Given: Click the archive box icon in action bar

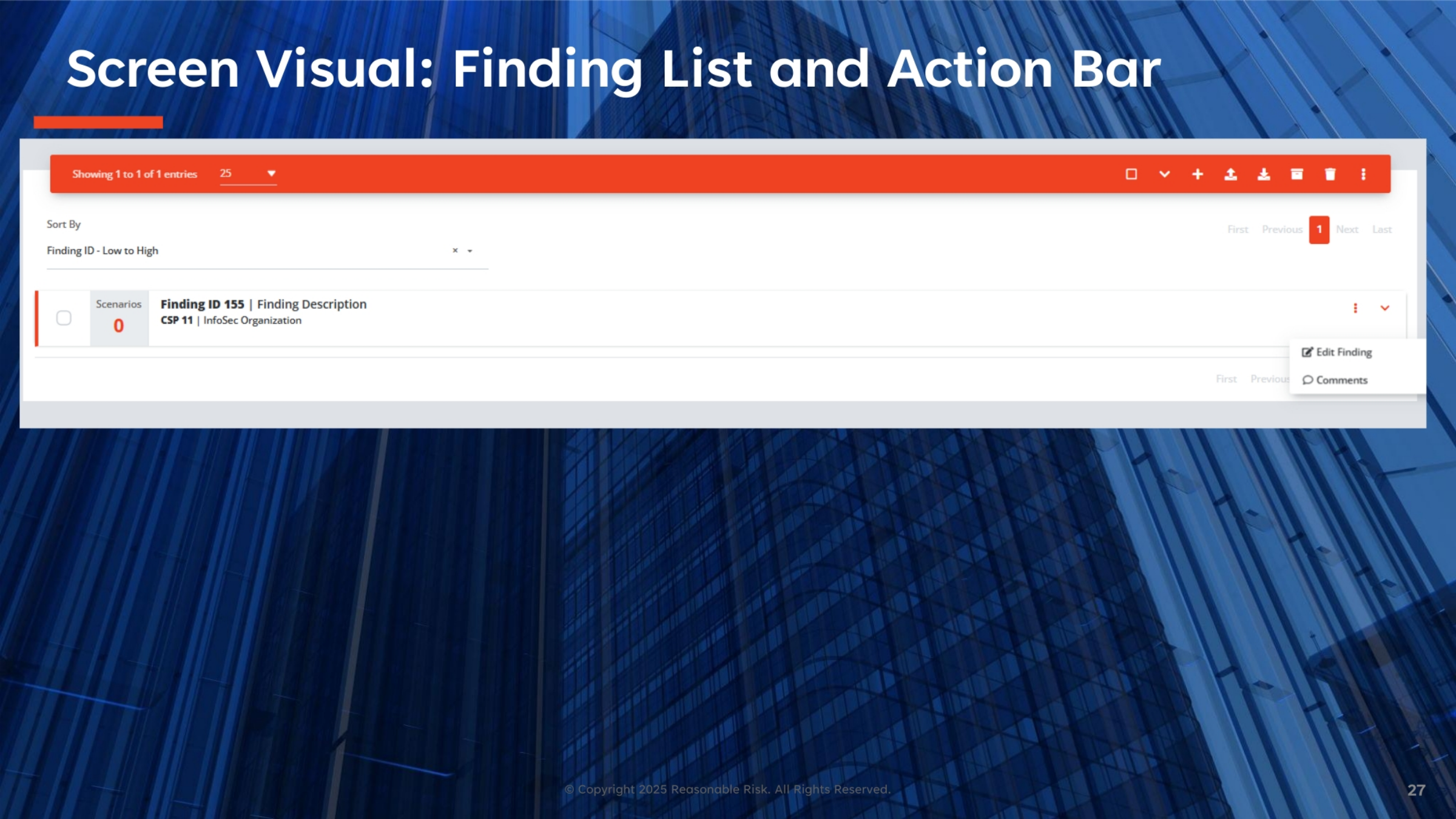Looking at the screenshot, I should click(1297, 174).
